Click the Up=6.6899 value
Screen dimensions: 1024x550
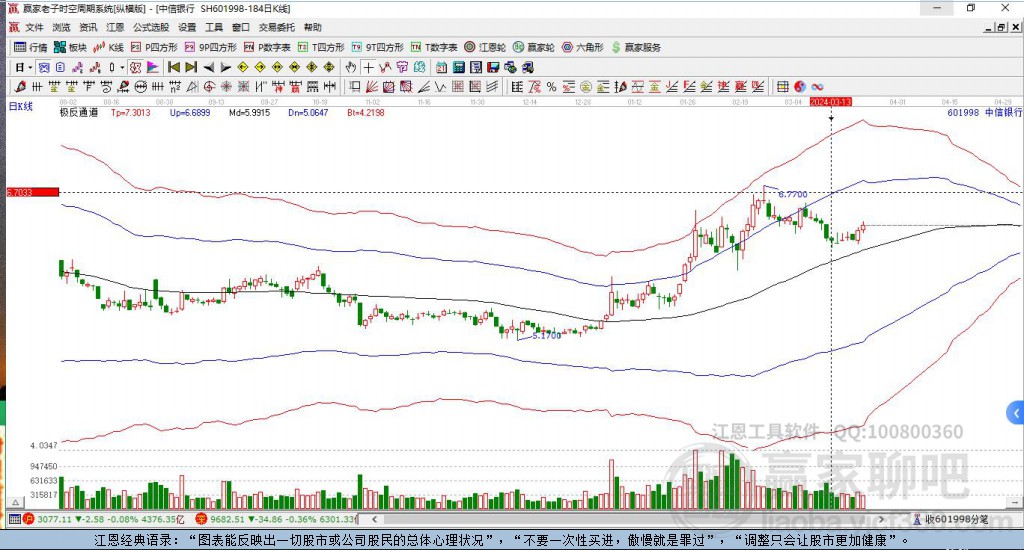(190, 112)
